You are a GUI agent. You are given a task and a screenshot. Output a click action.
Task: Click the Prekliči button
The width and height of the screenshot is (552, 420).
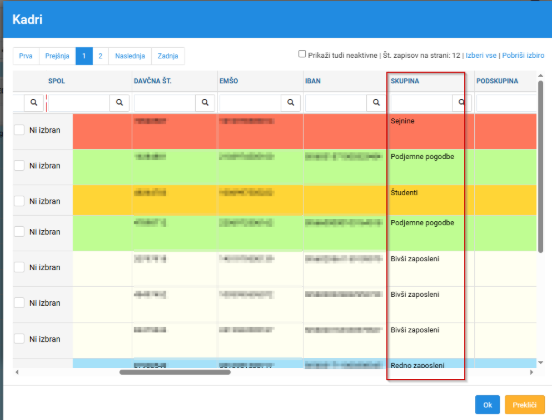click(x=525, y=405)
